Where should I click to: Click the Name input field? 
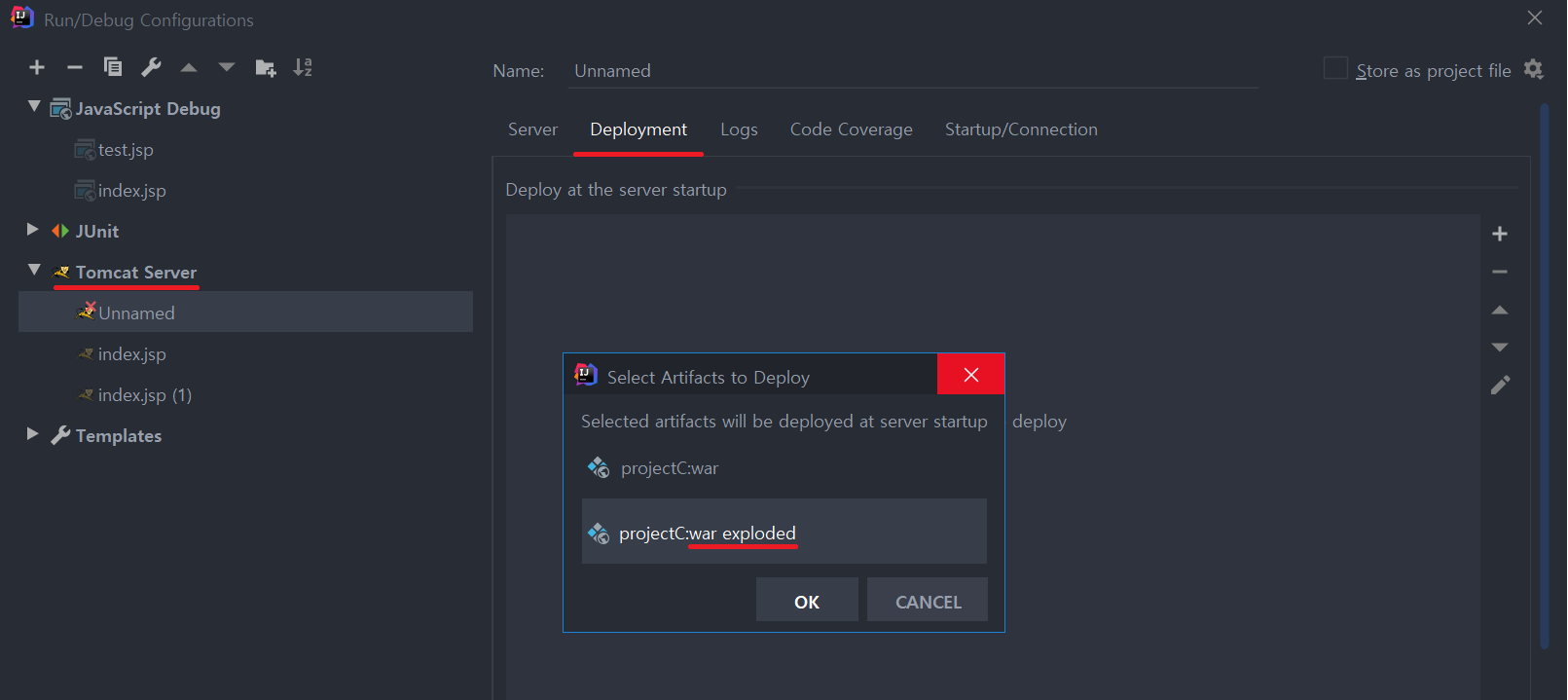tap(913, 71)
